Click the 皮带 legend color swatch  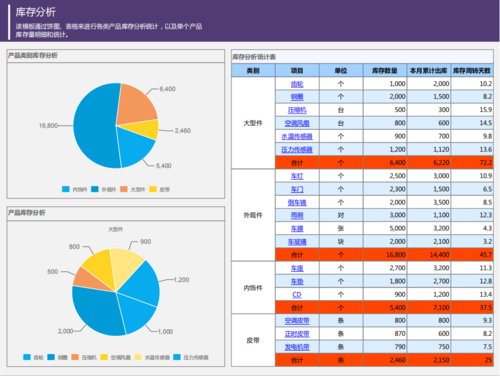coord(153,189)
